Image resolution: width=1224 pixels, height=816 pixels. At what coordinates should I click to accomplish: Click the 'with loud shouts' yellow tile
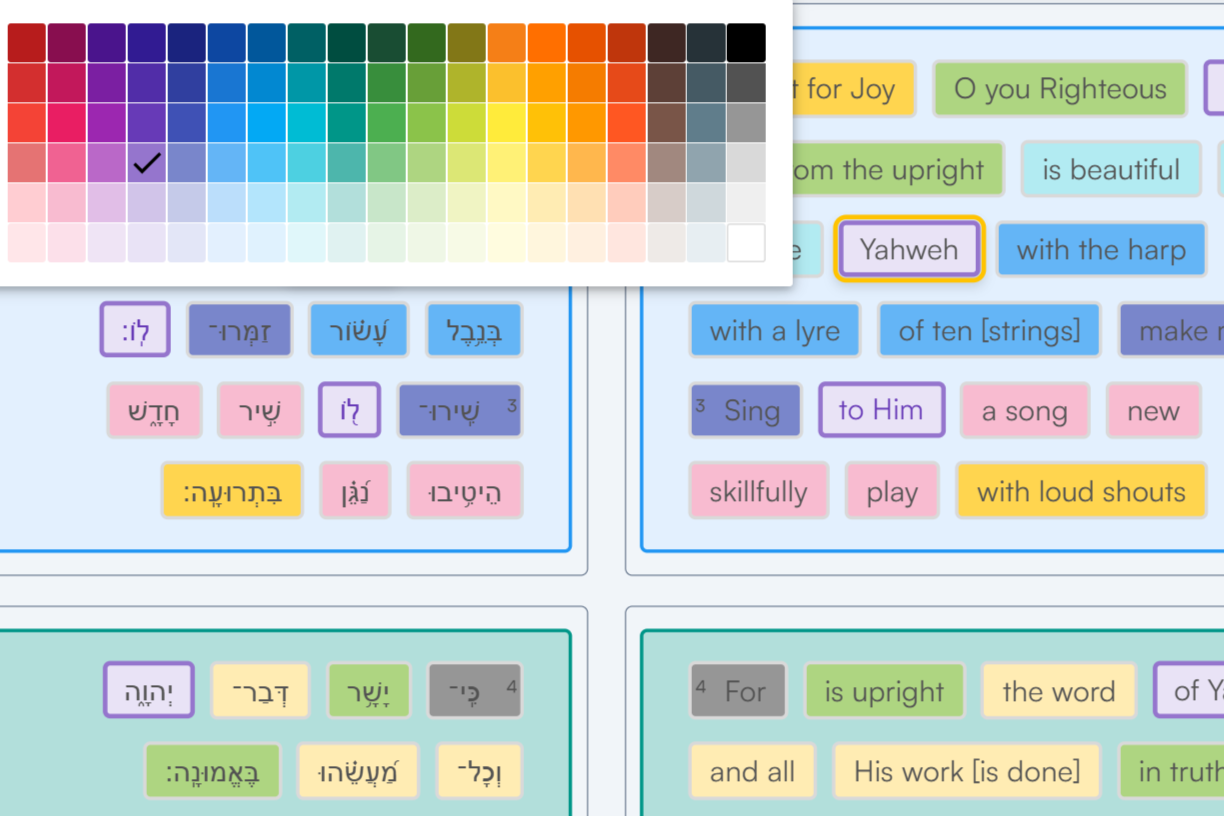[1081, 491]
